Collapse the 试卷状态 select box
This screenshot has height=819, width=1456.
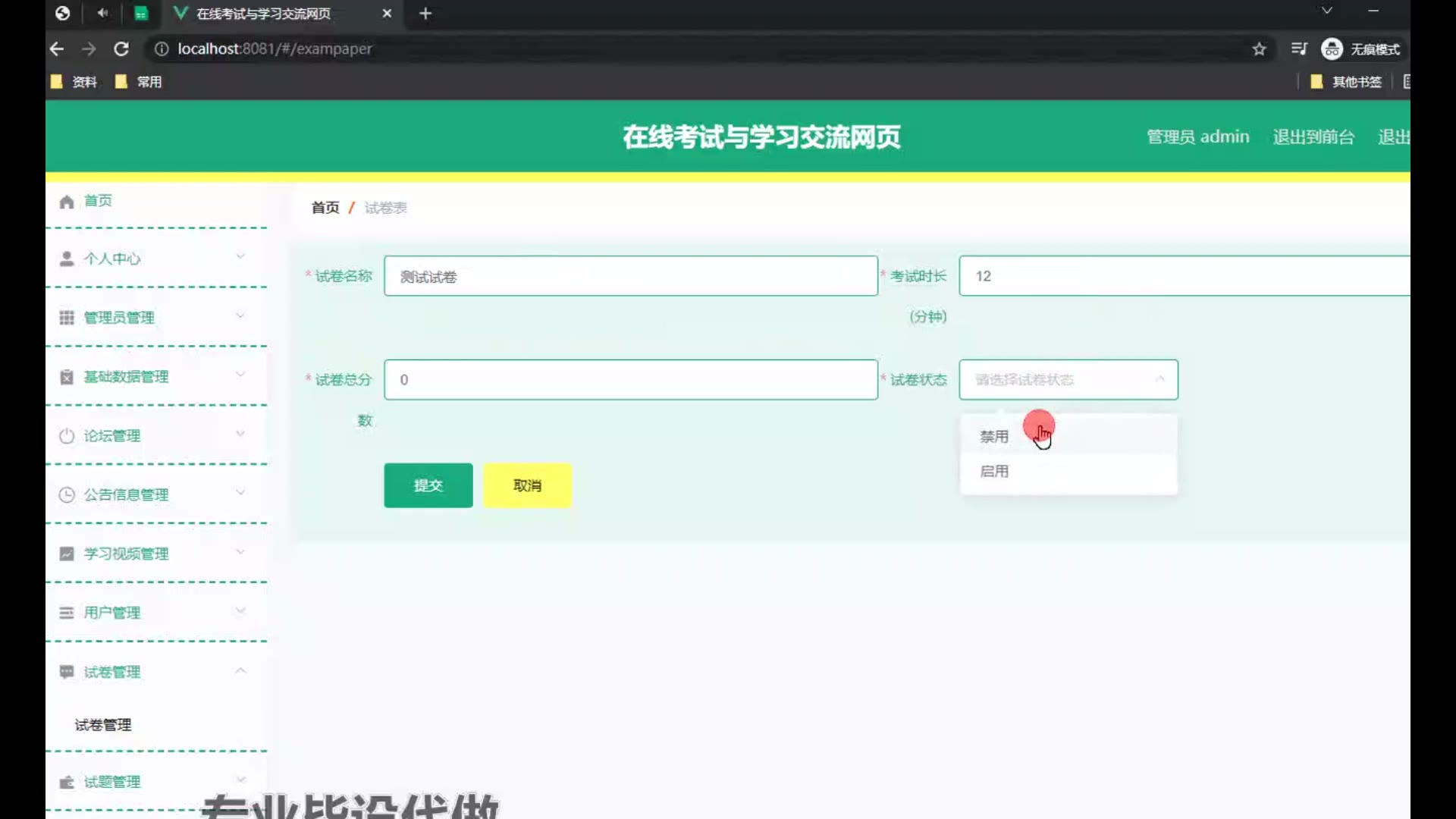(1159, 379)
